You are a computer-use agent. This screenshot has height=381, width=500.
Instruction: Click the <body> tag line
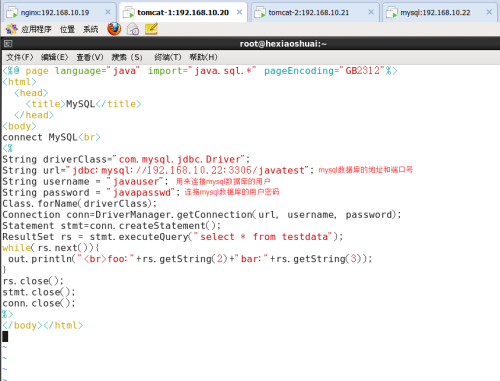[x=19, y=126]
